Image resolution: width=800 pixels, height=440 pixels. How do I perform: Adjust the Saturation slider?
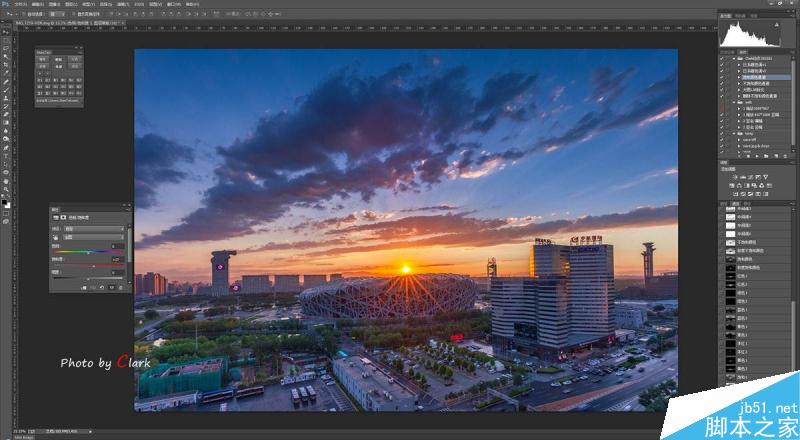93,265
